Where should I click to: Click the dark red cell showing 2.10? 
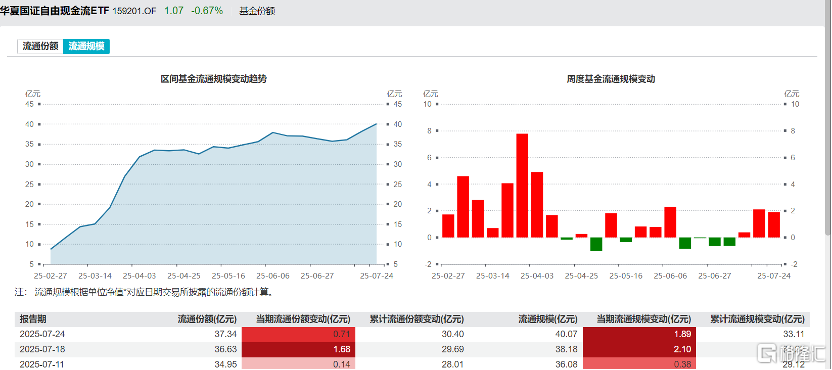point(639,349)
